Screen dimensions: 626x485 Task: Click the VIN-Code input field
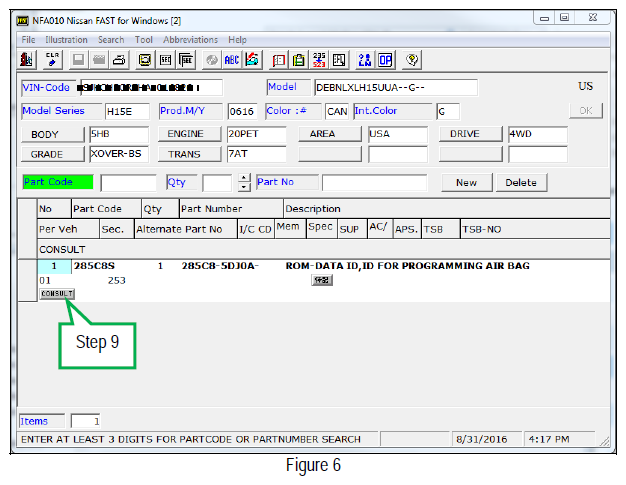(152, 87)
